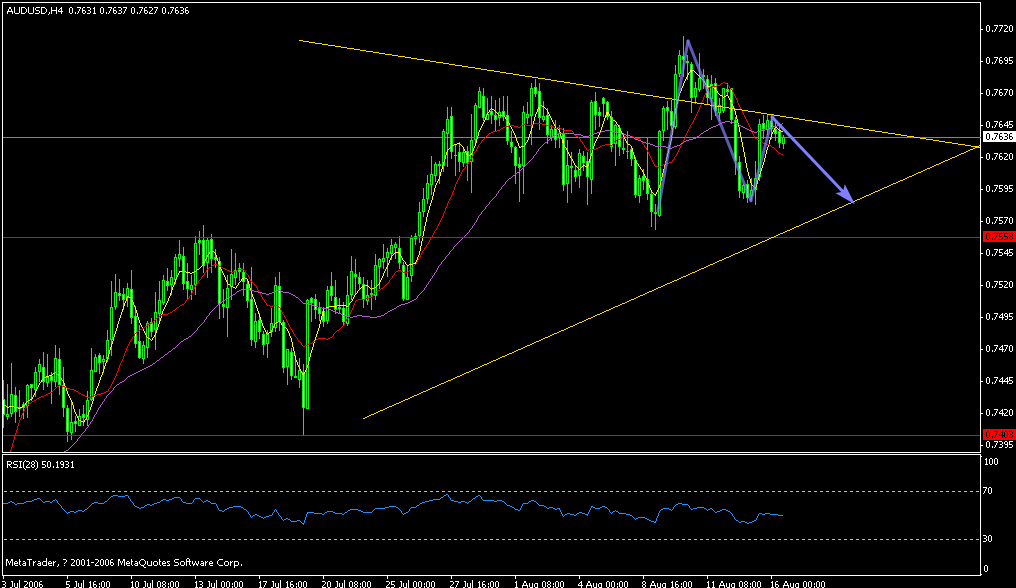1016x588 pixels.
Task: Select the red price level label 0.7558
Action: [x=999, y=237]
